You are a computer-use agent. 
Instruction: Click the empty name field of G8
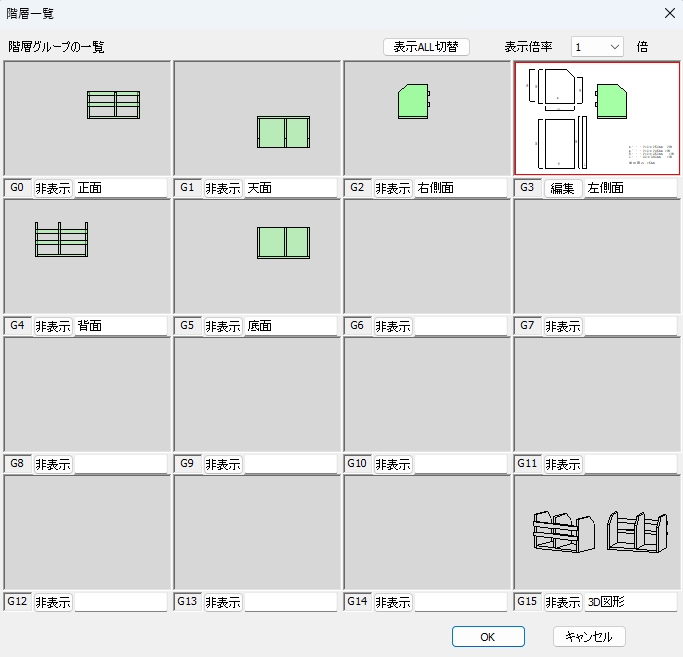pos(121,464)
